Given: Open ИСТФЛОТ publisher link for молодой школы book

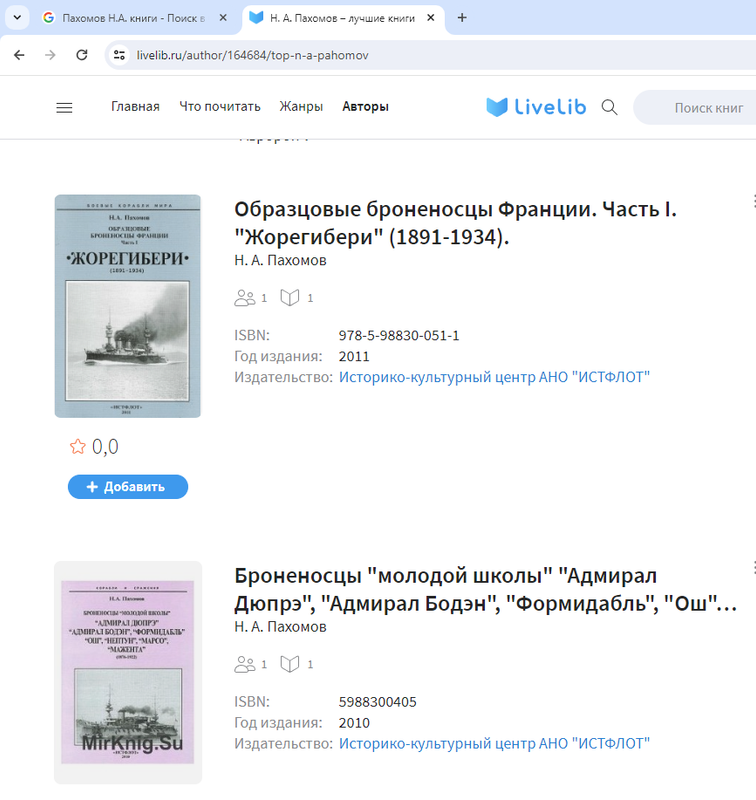Looking at the screenshot, I should pyautogui.click(x=494, y=743).
